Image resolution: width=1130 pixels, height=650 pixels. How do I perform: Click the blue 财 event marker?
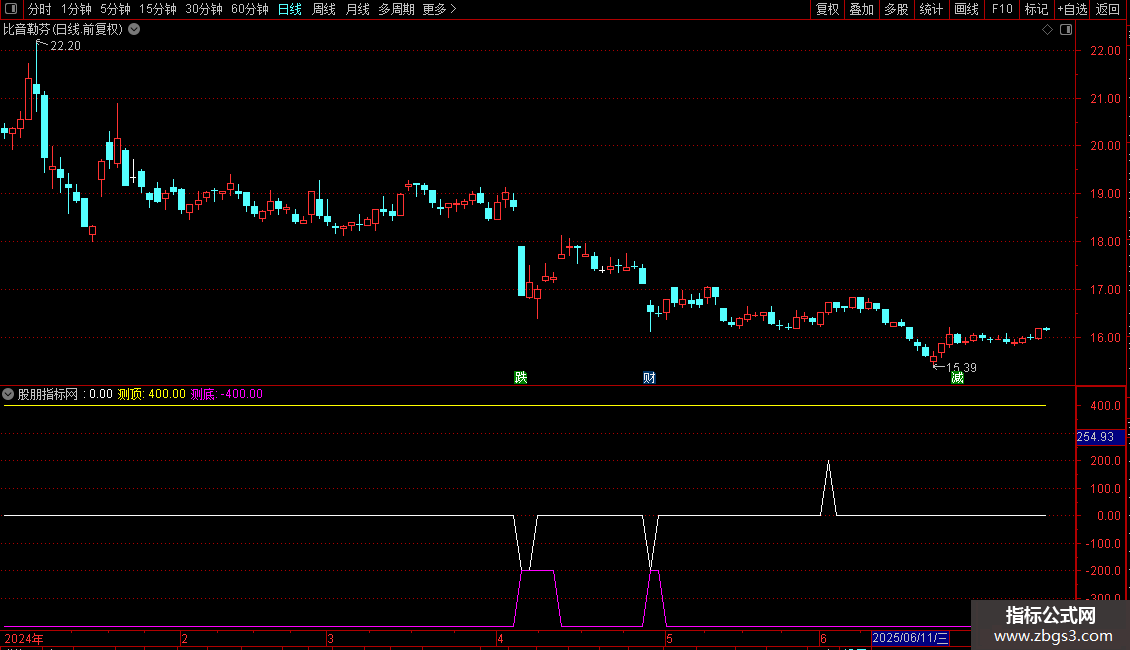[649, 377]
